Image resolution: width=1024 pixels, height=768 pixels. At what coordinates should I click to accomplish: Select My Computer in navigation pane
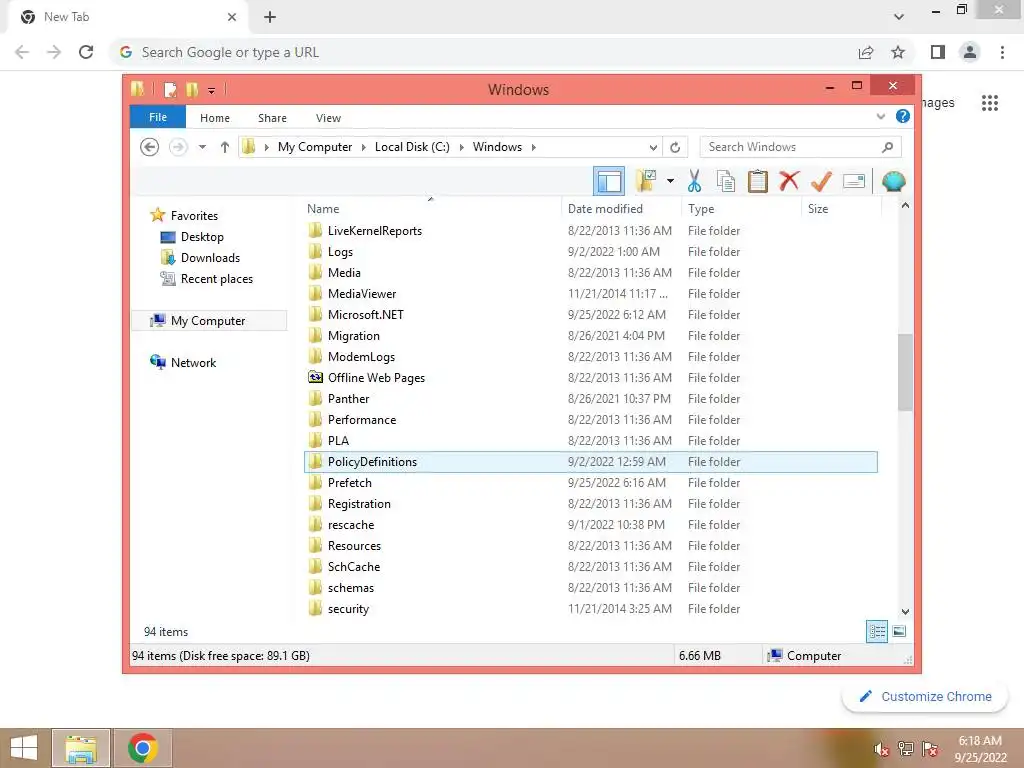click(x=208, y=321)
